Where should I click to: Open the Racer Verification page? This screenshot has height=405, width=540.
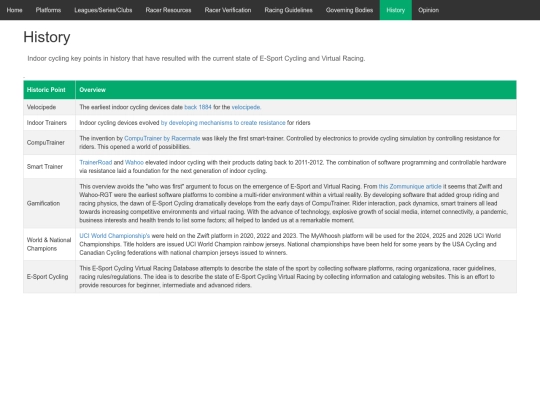point(228,10)
